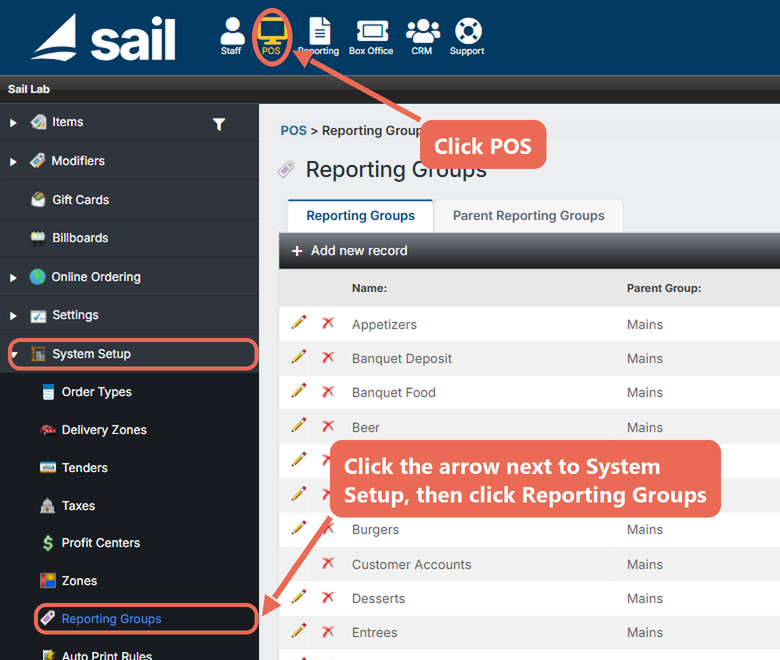Edit the Banquet Deposit row
Image resolution: width=780 pixels, height=660 pixels.
(x=298, y=357)
